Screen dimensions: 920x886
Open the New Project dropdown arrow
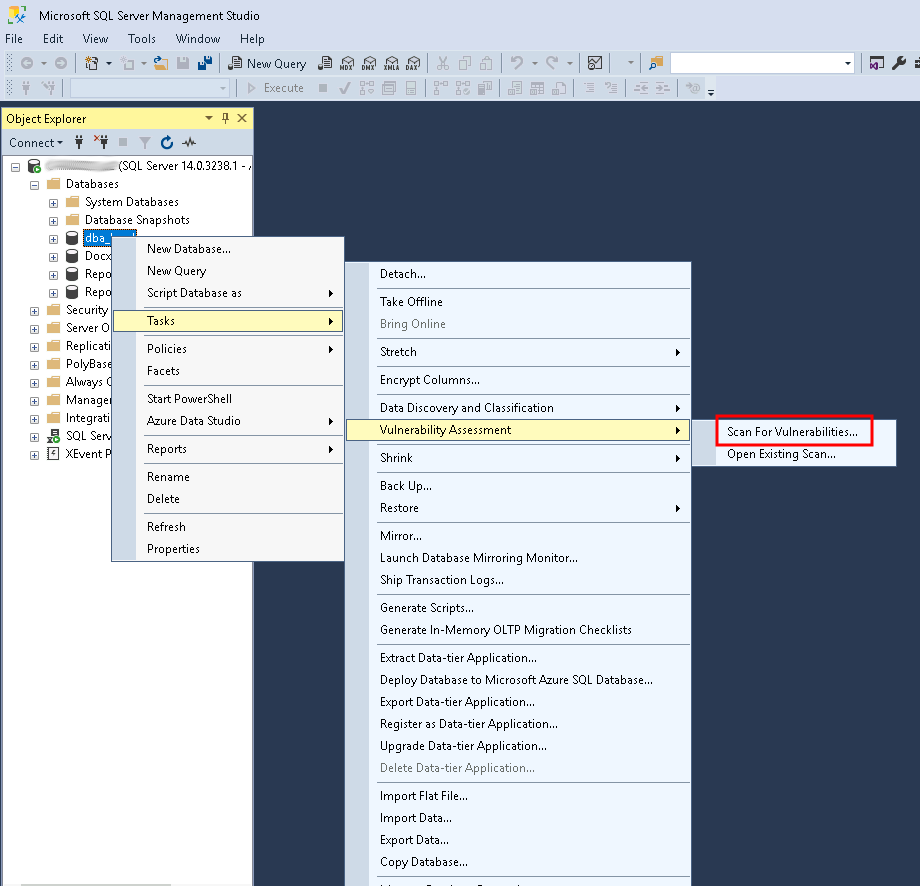coord(109,63)
